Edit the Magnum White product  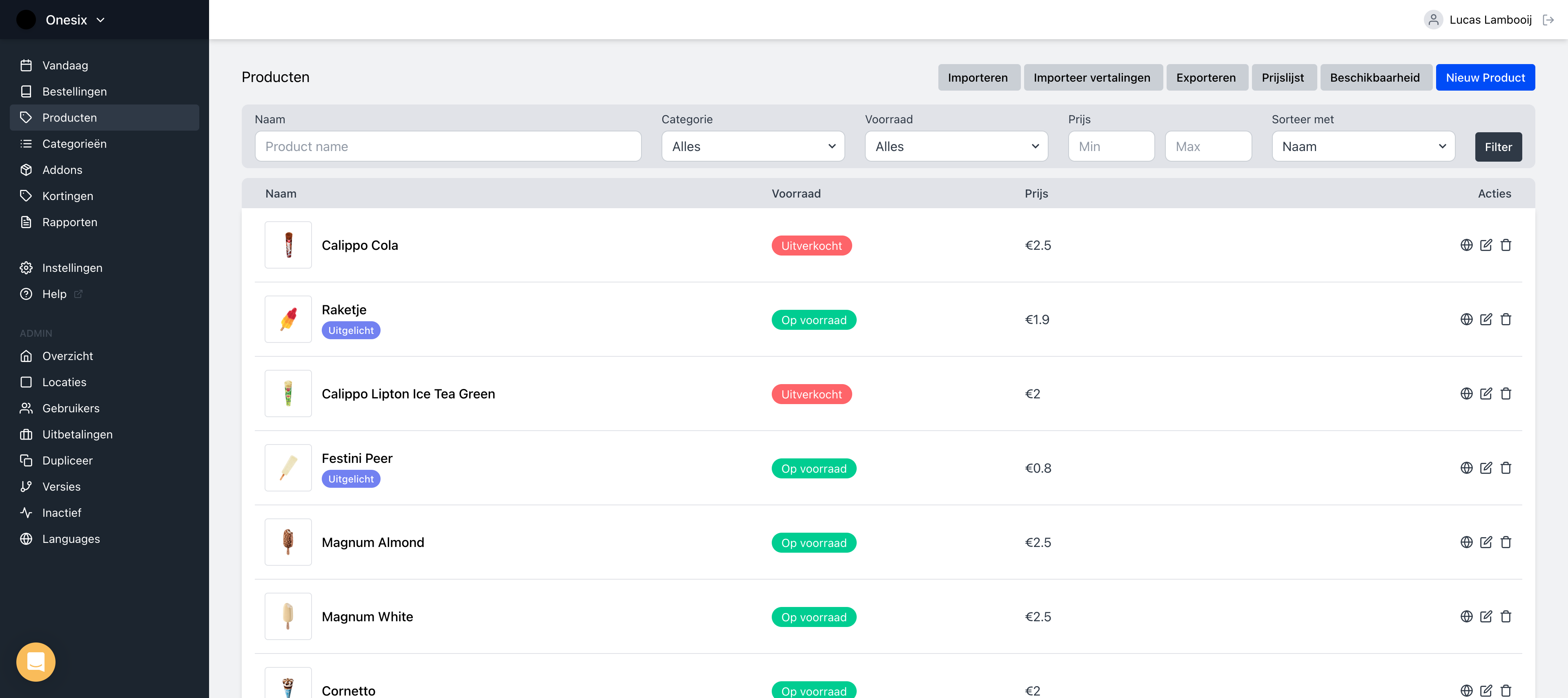pos(1486,616)
